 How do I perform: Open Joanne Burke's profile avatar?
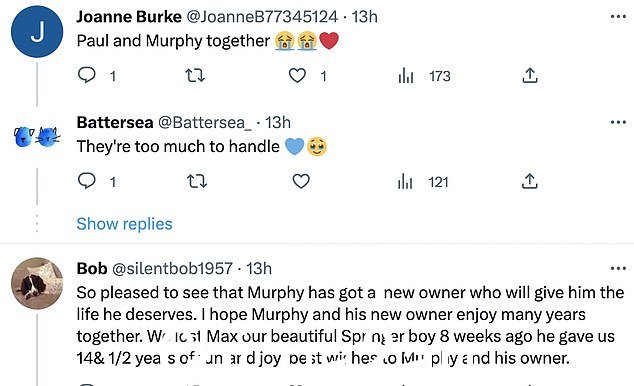[x=37, y=32]
